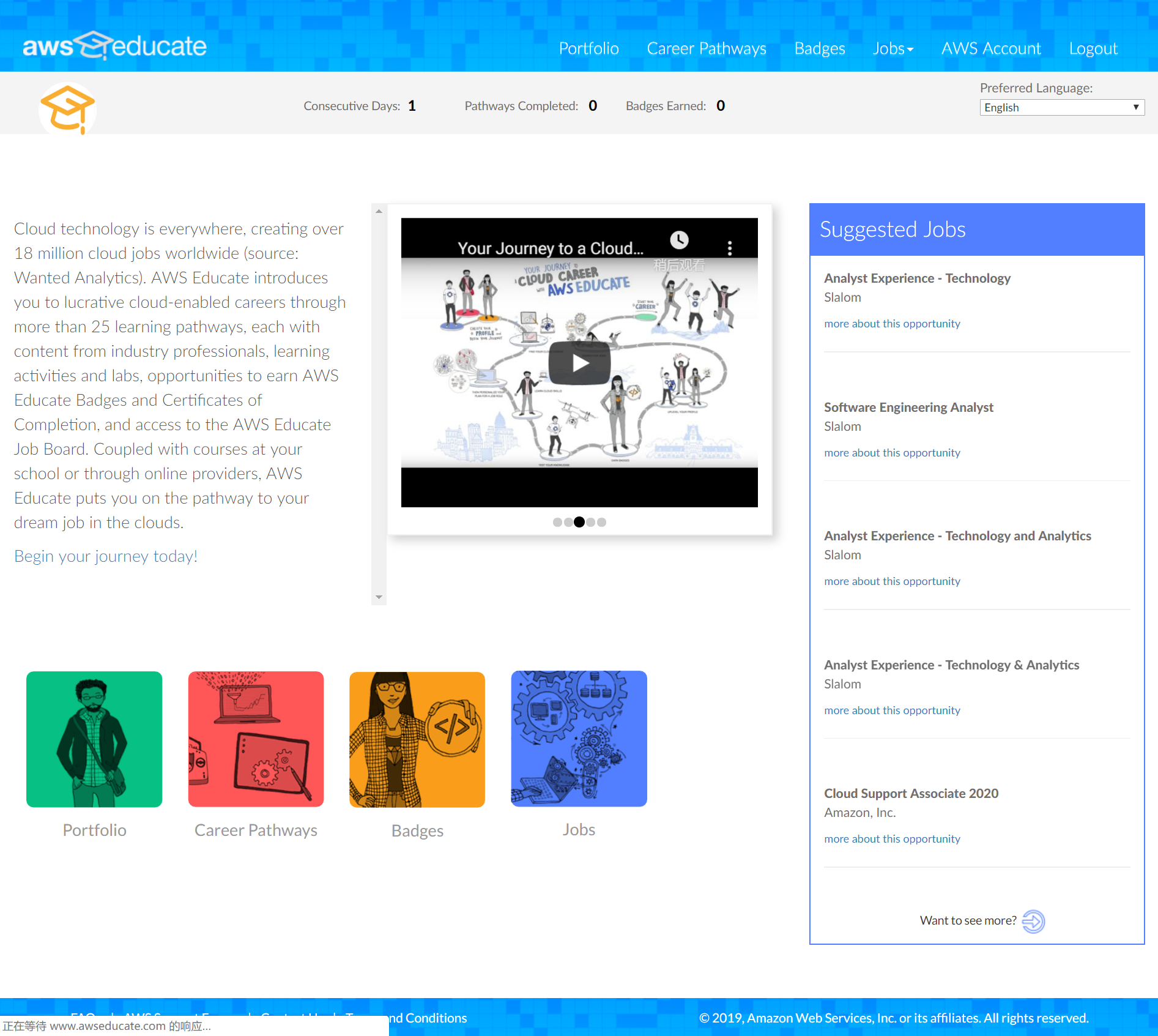The image size is (1158, 1036).
Task: Open AWS Account in top navigation
Action: 991,48
